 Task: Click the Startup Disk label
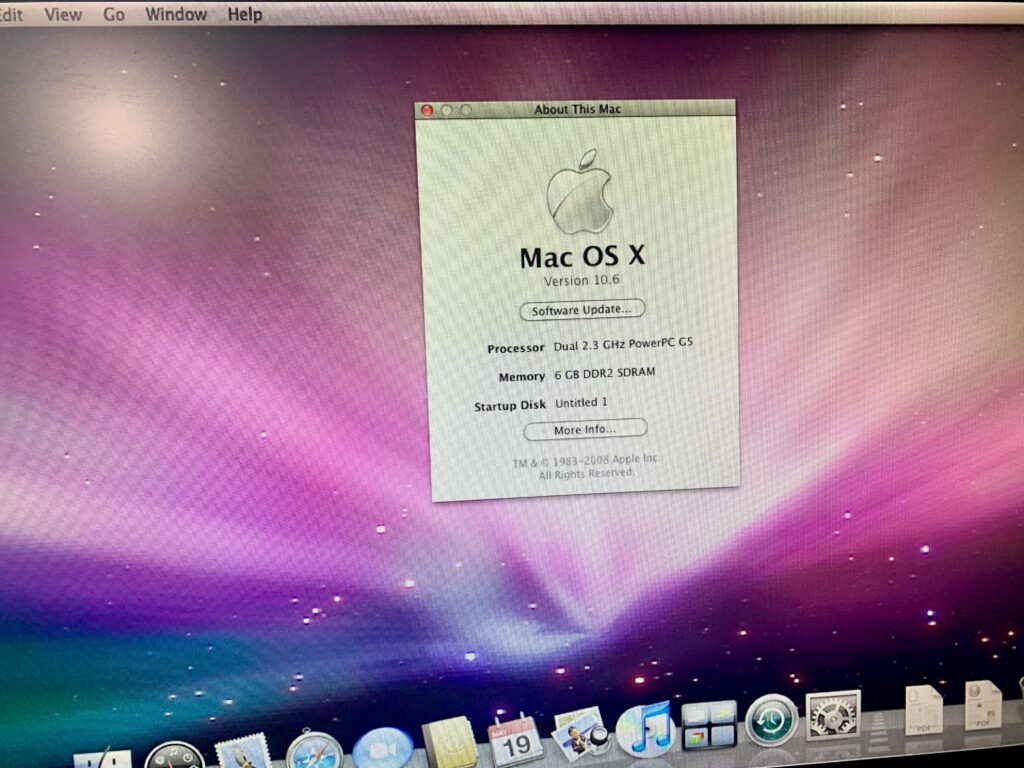click(509, 406)
